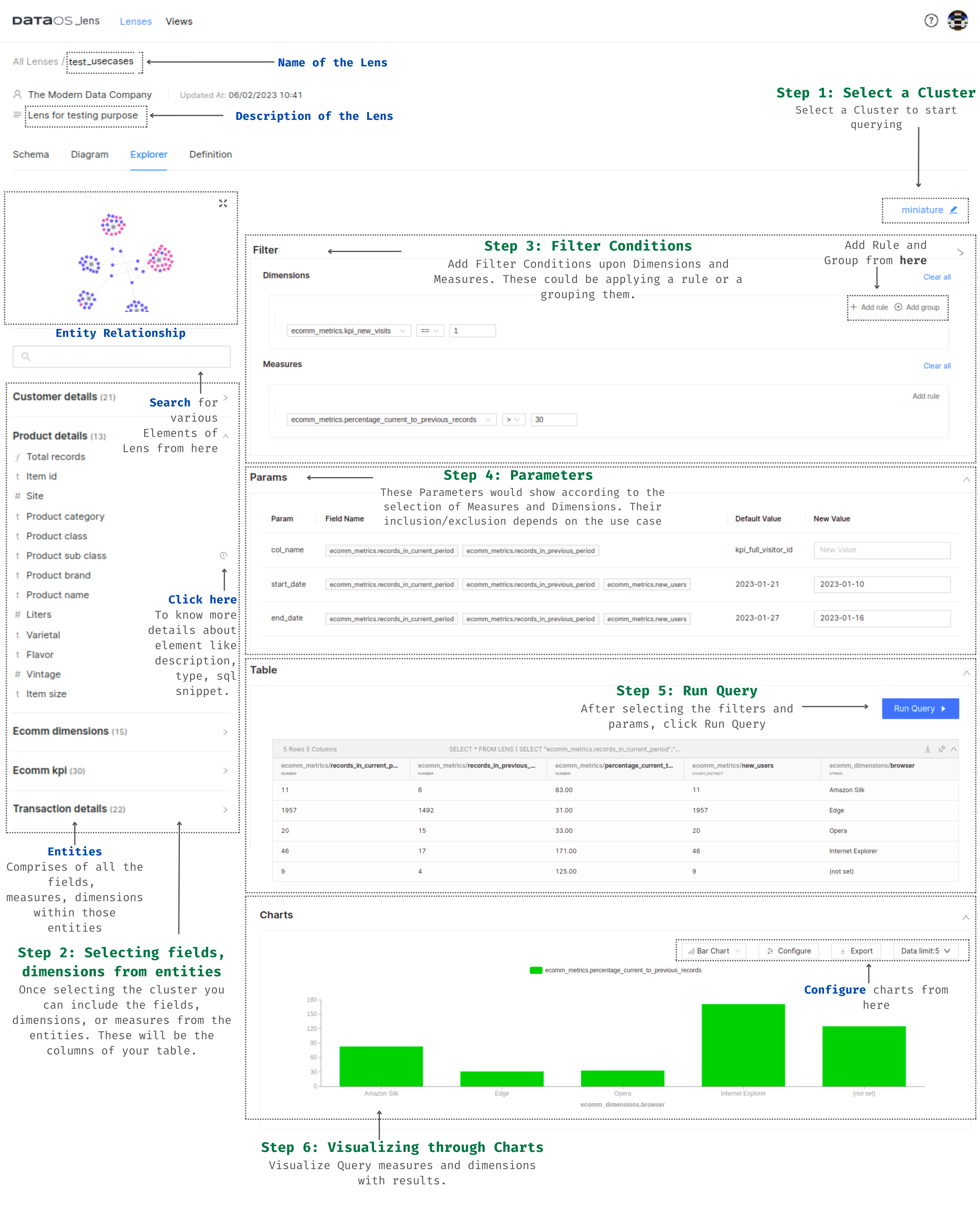
Task: Click Add group in Dimensions filter
Action: [917, 307]
